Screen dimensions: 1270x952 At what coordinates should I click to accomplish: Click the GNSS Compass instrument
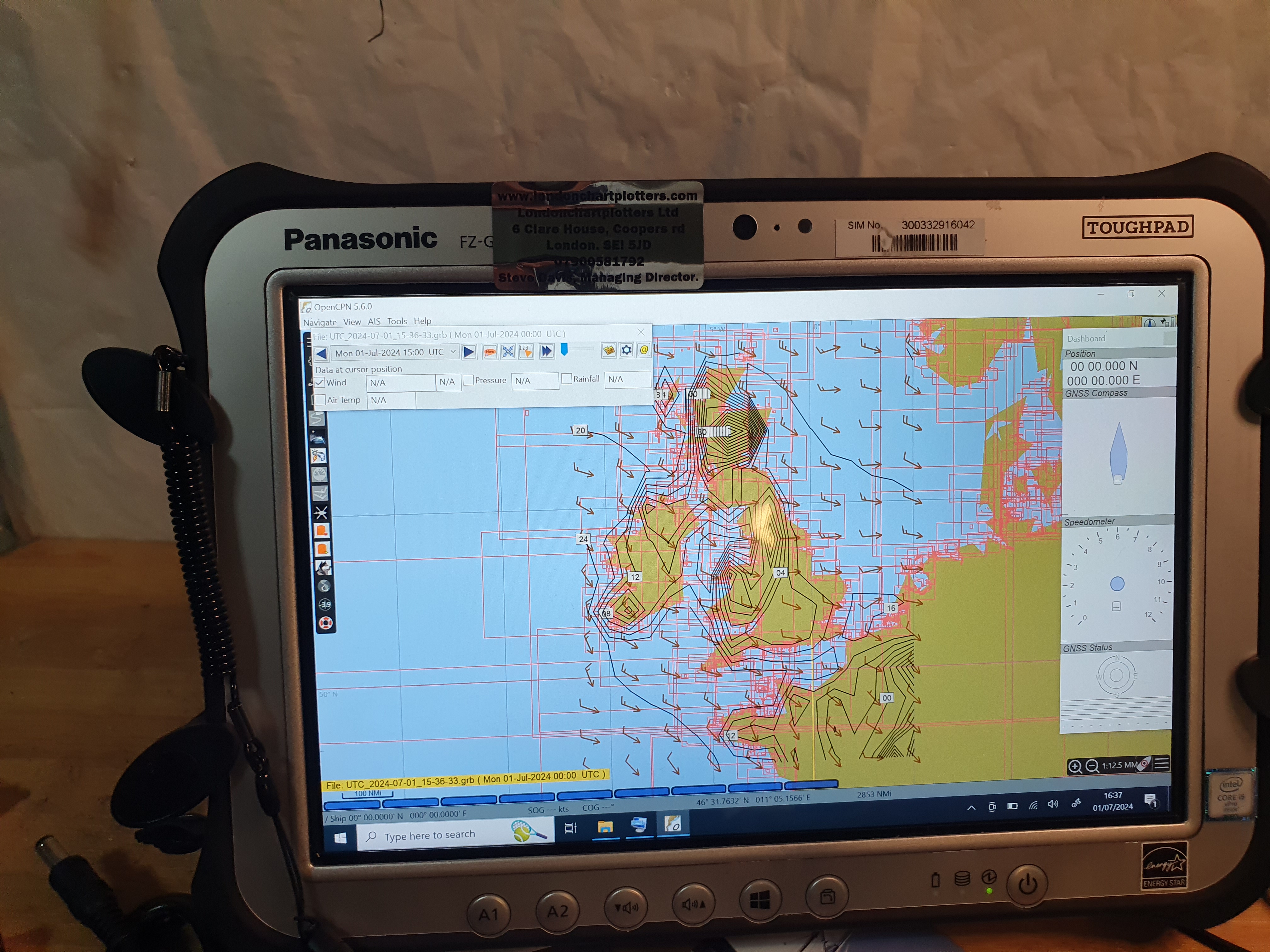pyautogui.click(x=1118, y=453)
